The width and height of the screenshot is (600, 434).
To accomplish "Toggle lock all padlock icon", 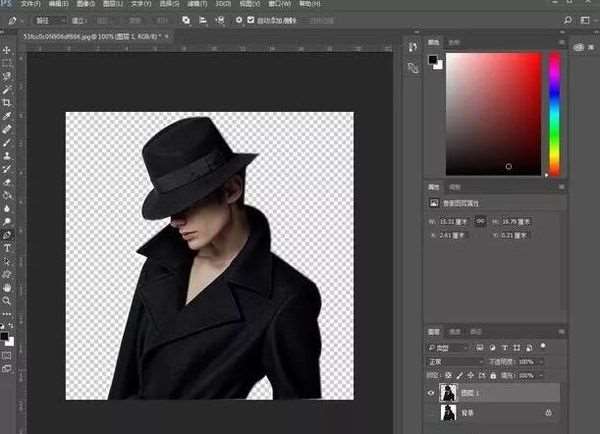I will (x=493, y=375).
